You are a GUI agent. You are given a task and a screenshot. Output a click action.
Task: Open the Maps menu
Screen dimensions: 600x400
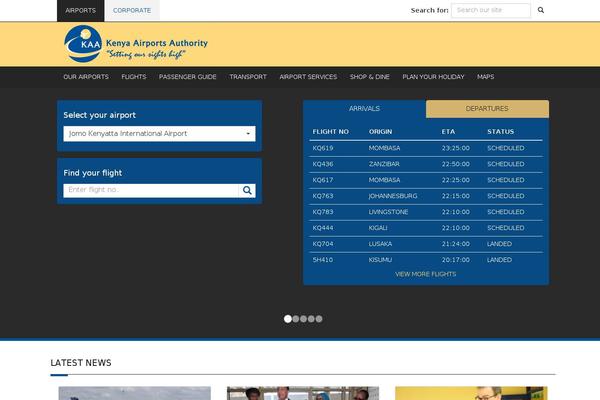click(486, 77)
